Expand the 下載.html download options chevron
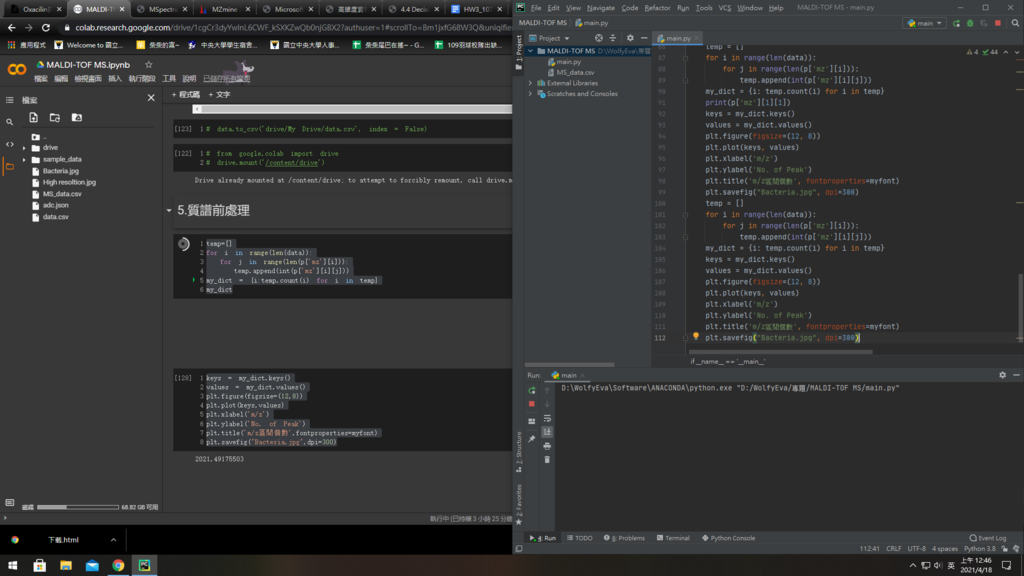This screenshot has height=576, width=1024. [113, 540]
